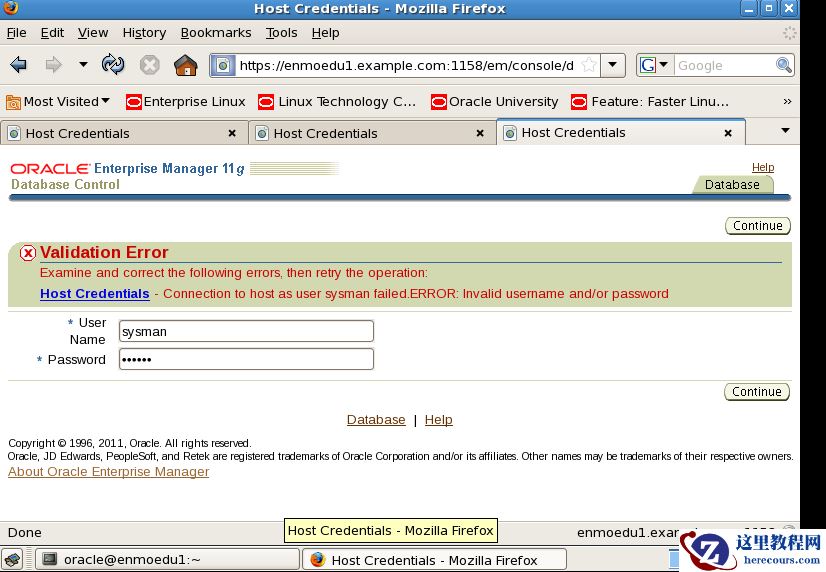Click the Oracle Enterprise Manager logo

point(127,169)
